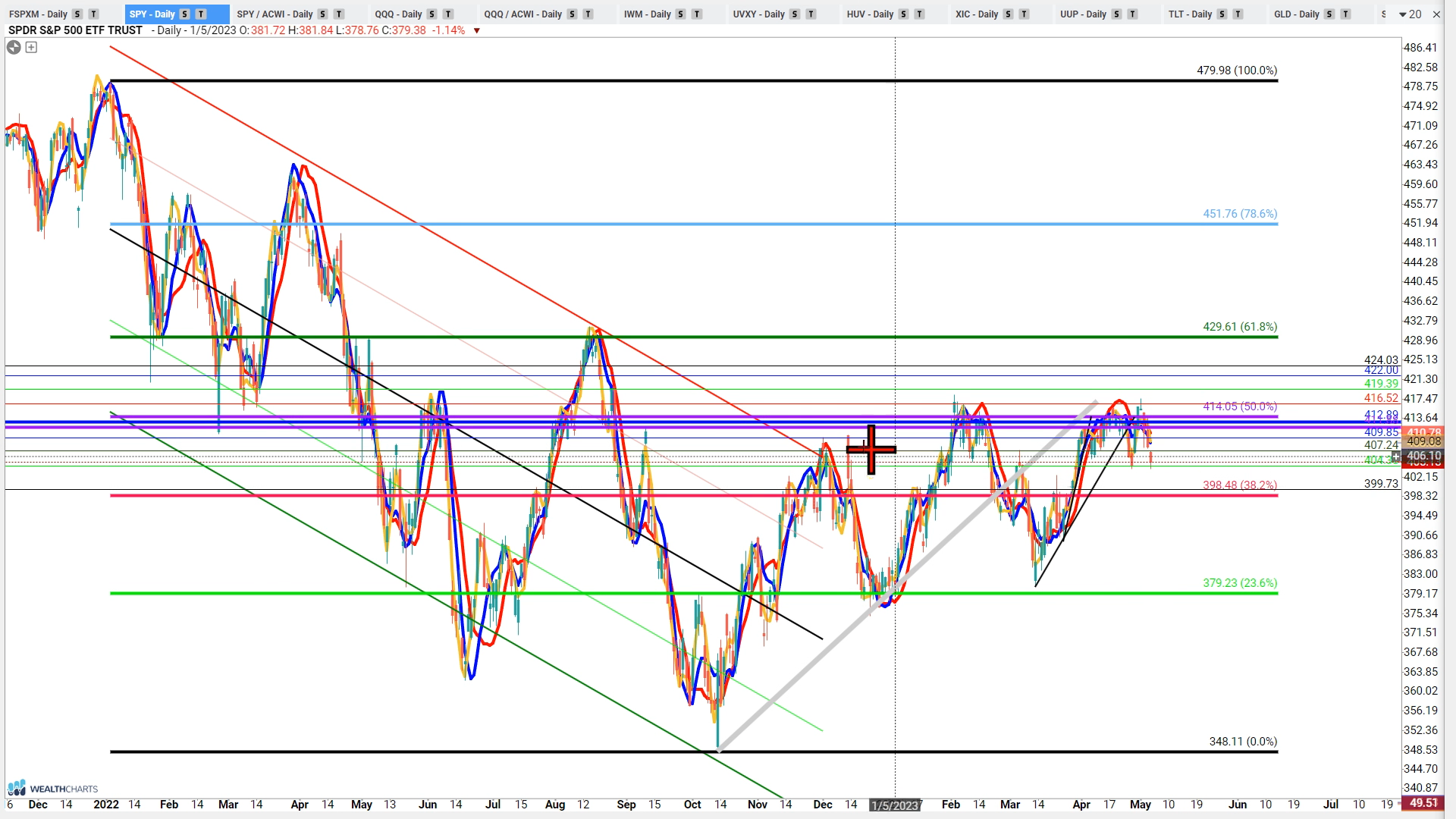
Task: Toggle the S button on the GLD tab
Action: 1329,14
